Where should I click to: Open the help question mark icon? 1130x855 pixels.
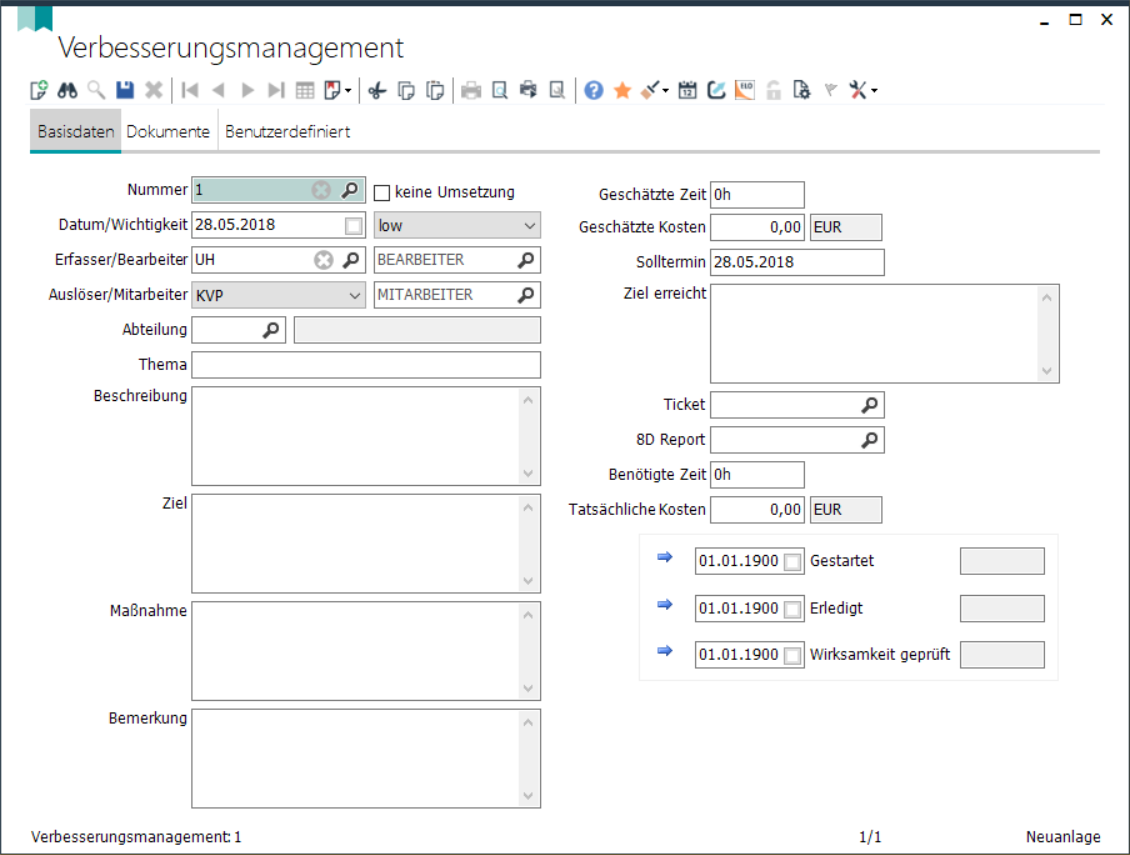(594, 90)
